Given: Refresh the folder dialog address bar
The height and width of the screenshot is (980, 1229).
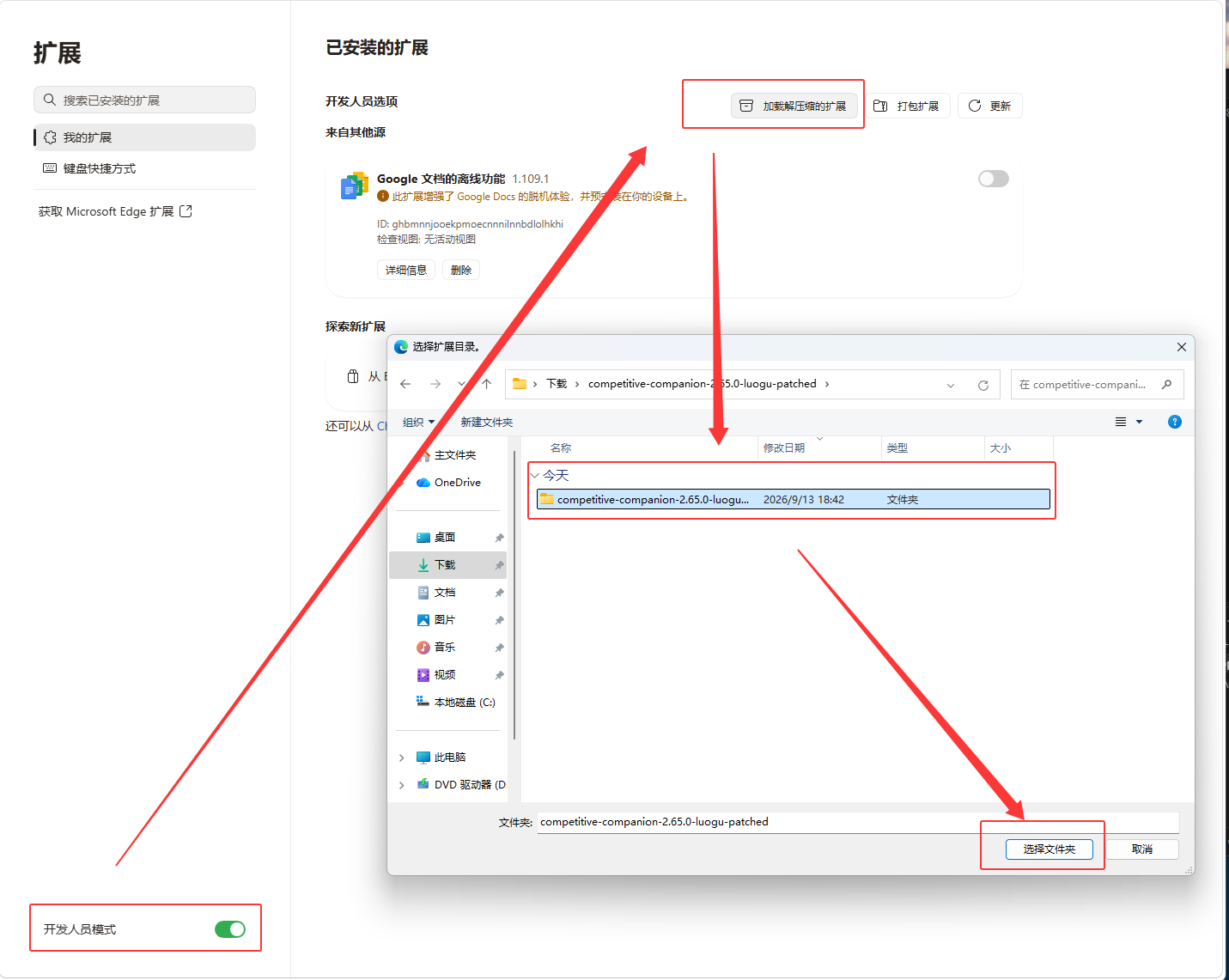Looking at the screenshot, I should coord(983,385).
